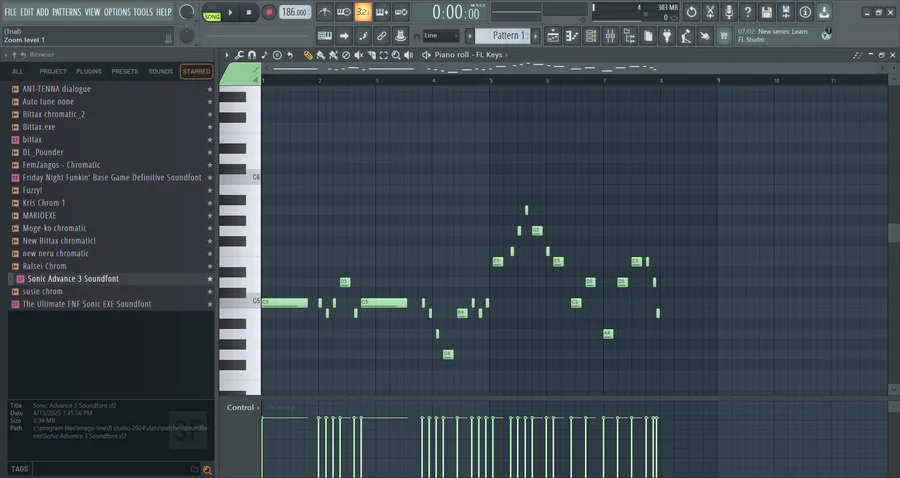Image resolution: width=900 pixels, height=478 pixels.
Task: Select the piano roll Zoom magnifier tool
Action: point(396,55)
